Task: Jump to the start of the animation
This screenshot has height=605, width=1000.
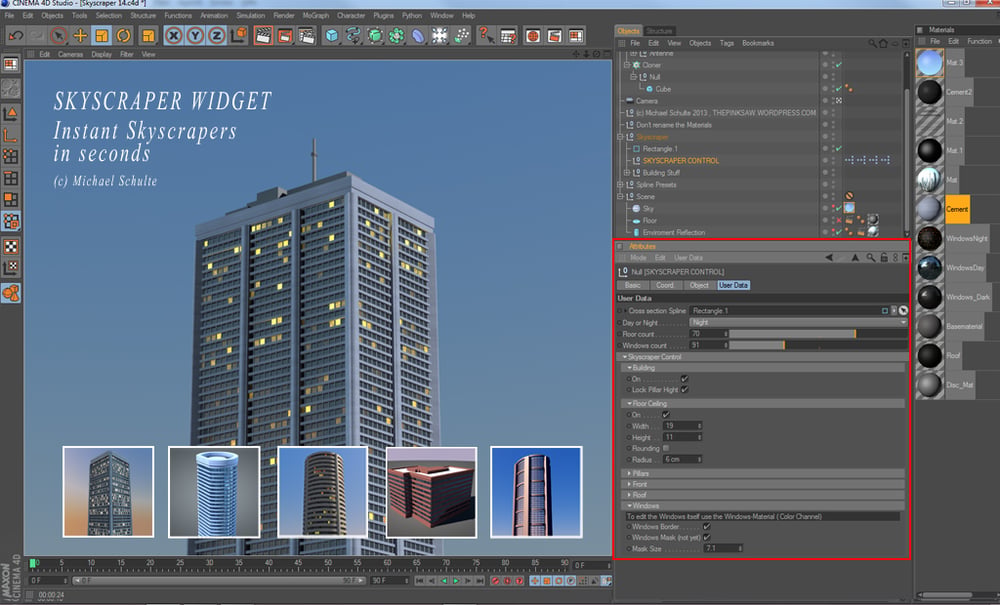Action: 420,581
